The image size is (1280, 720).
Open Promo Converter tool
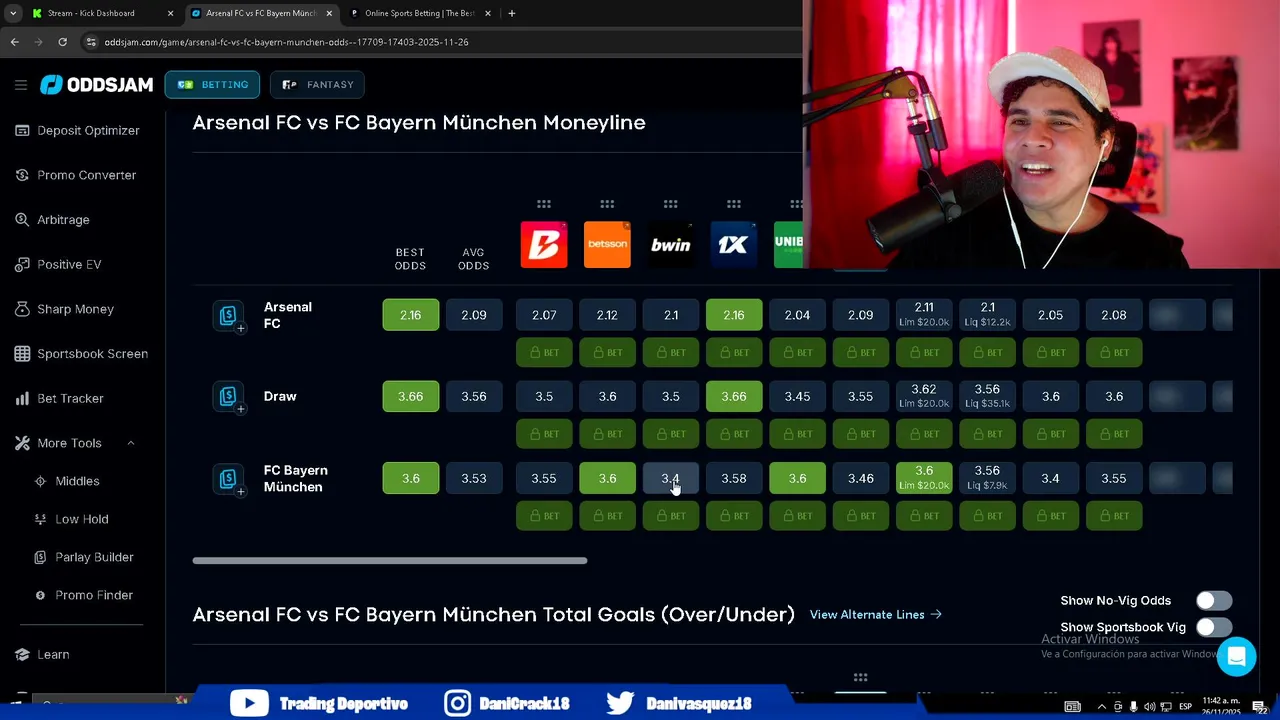[76, 175]
